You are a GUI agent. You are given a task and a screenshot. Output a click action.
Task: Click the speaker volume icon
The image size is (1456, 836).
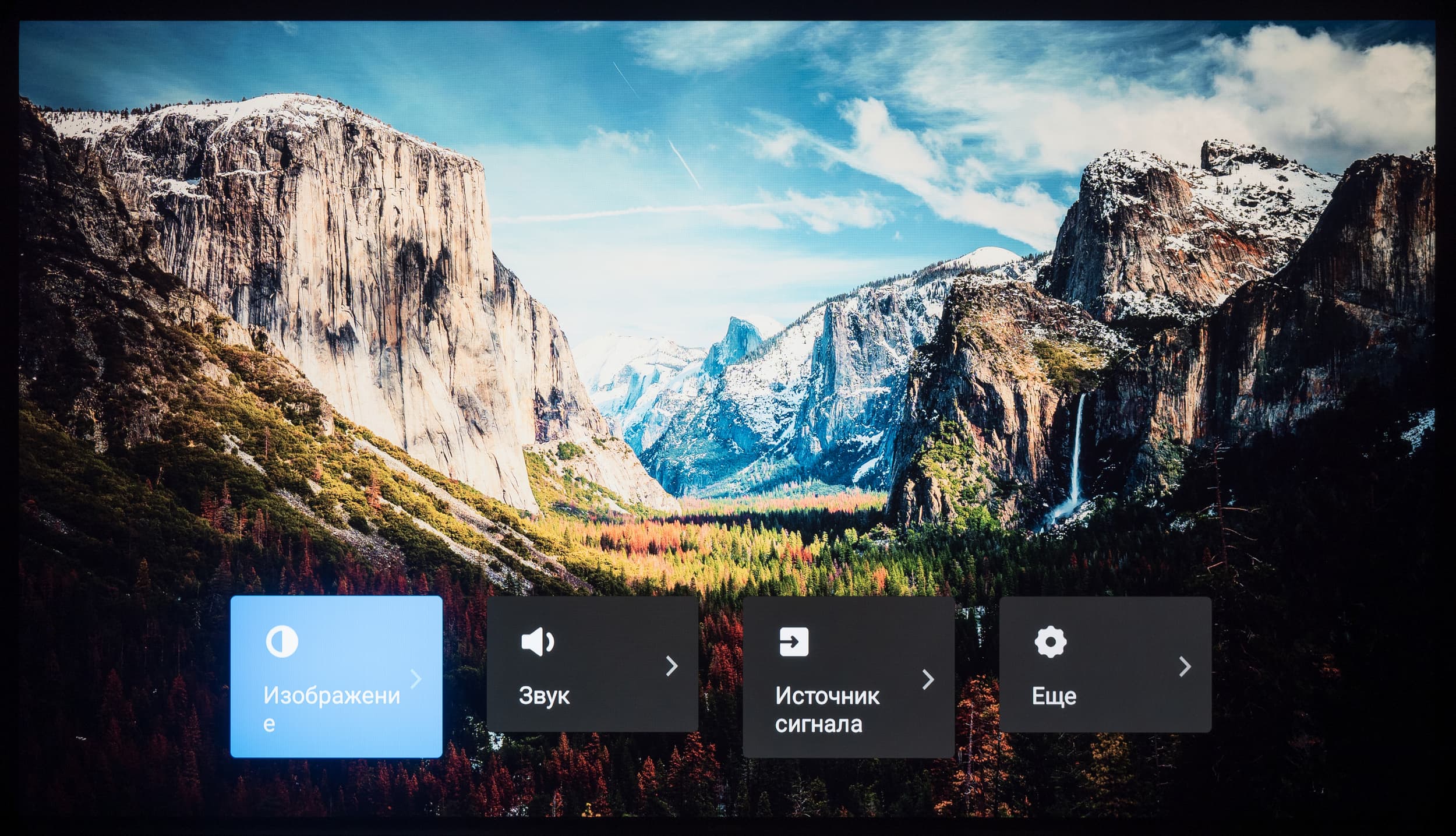(537, 641)
